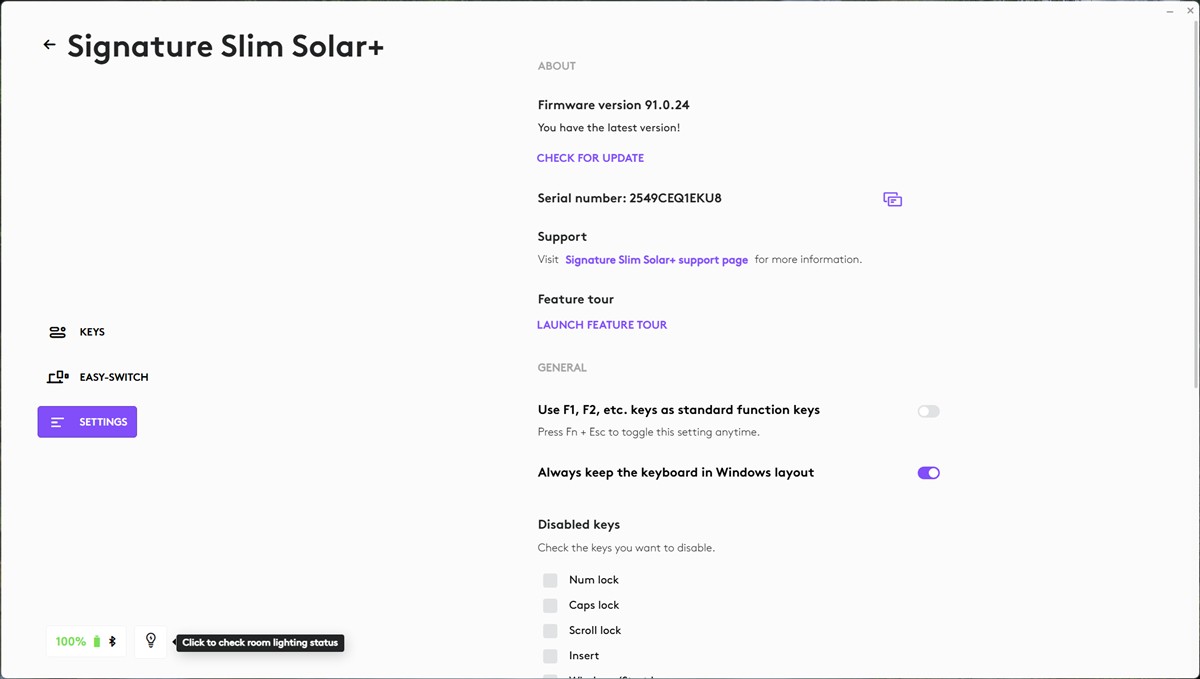The image size is (1200, 679).
Task: Check the Caps lock checkbox
Action: 550,605
